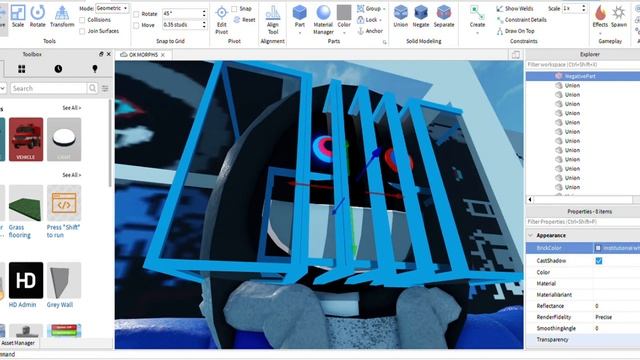Enable the Collisions checkbox
640x360 pixels.
coord(82,20)
